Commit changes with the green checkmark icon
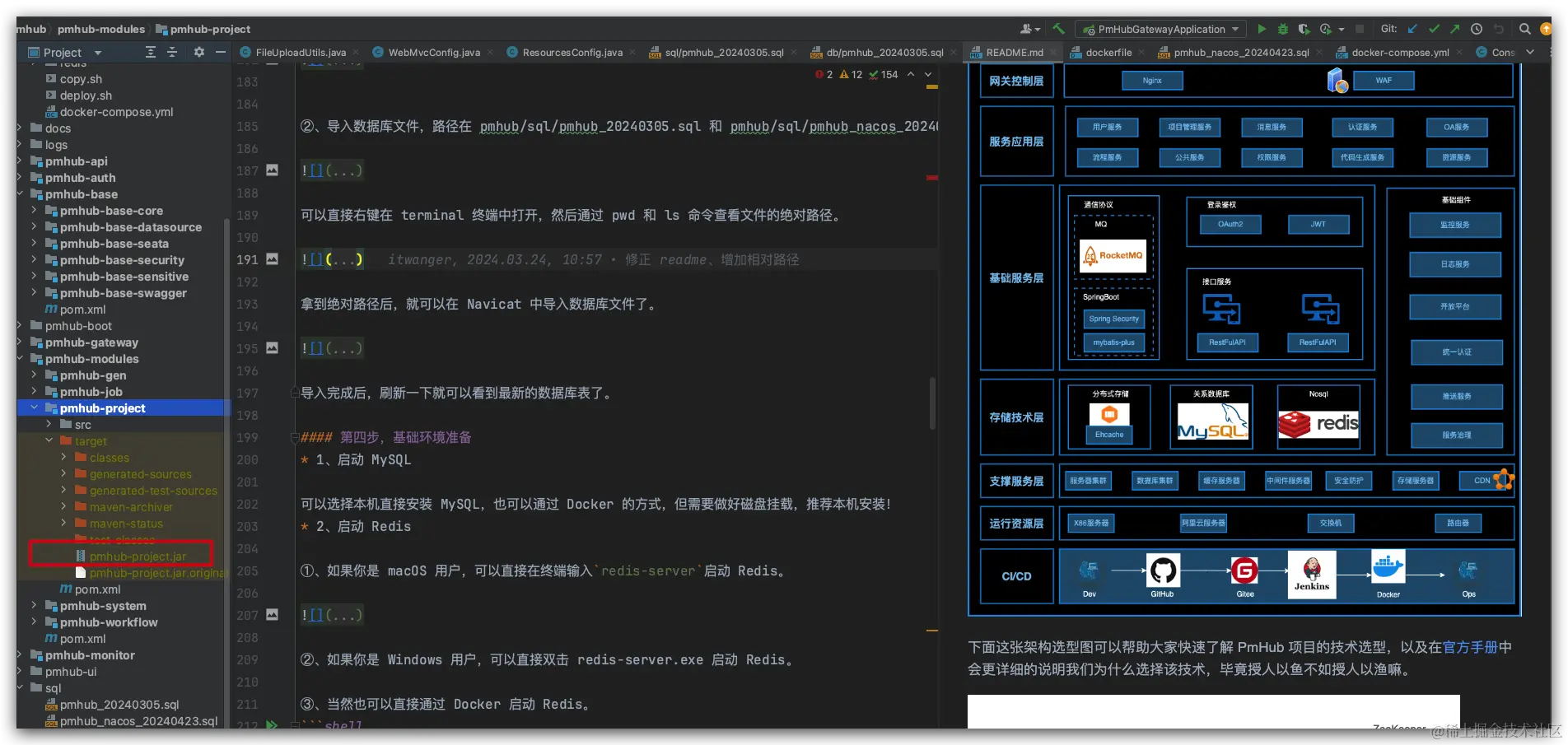The height and width of the screenshot is (745, 1568). (1434, 29)
